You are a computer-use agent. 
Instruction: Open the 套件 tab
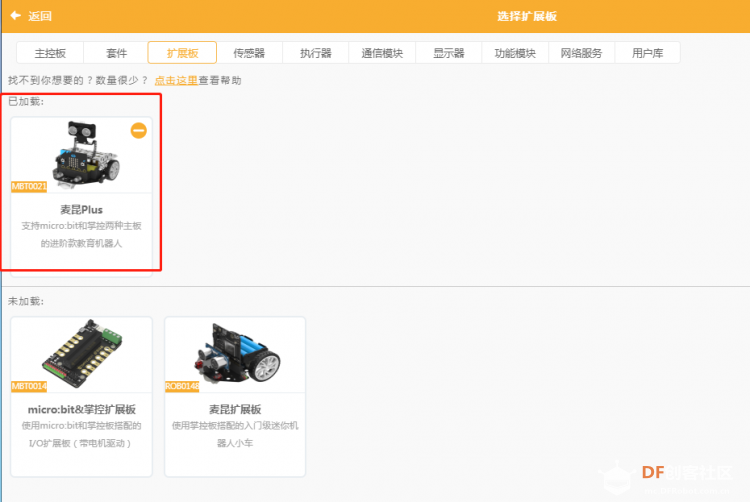(116, 53)
